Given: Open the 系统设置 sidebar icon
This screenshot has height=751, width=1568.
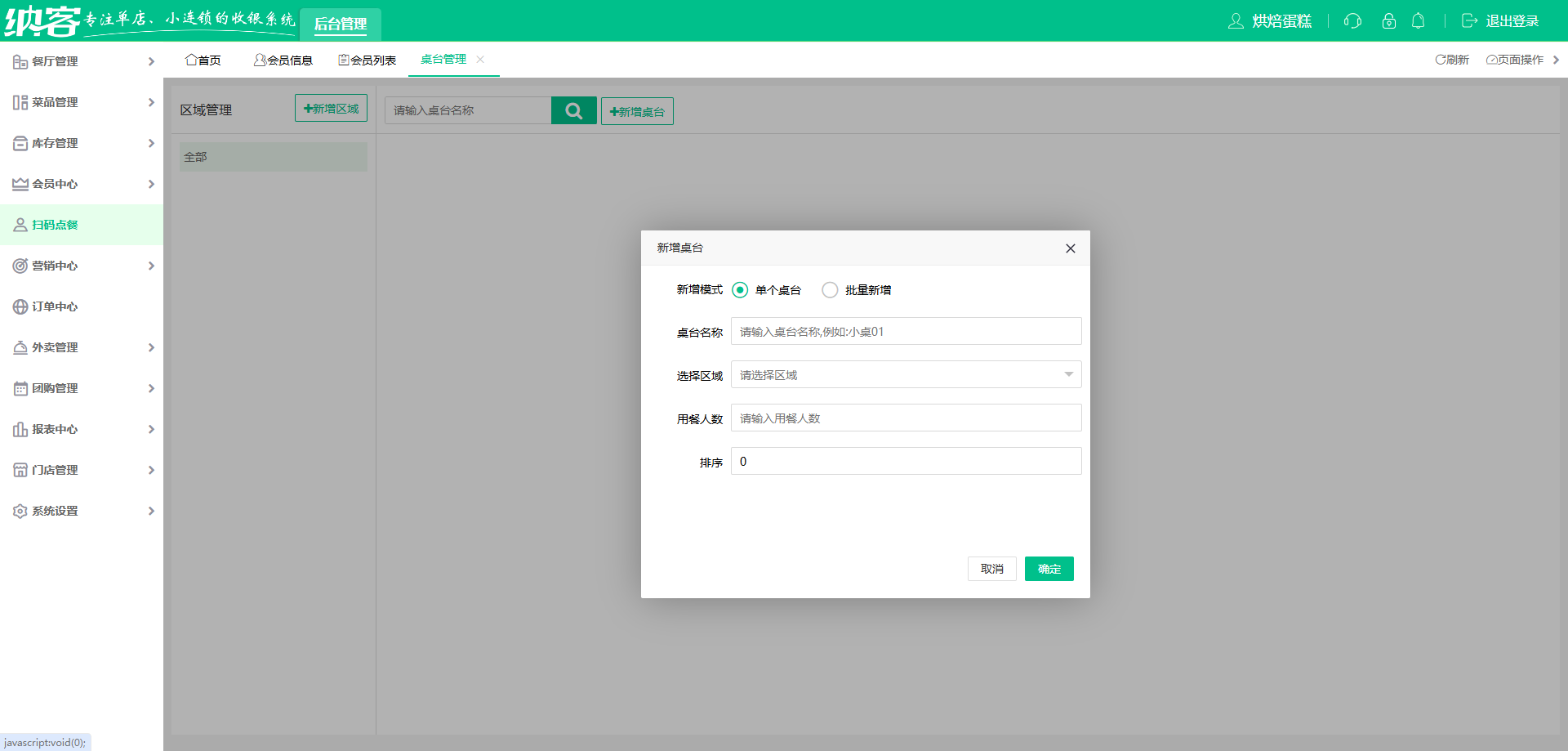Looking at the screenshot, I should coord(20,510).
